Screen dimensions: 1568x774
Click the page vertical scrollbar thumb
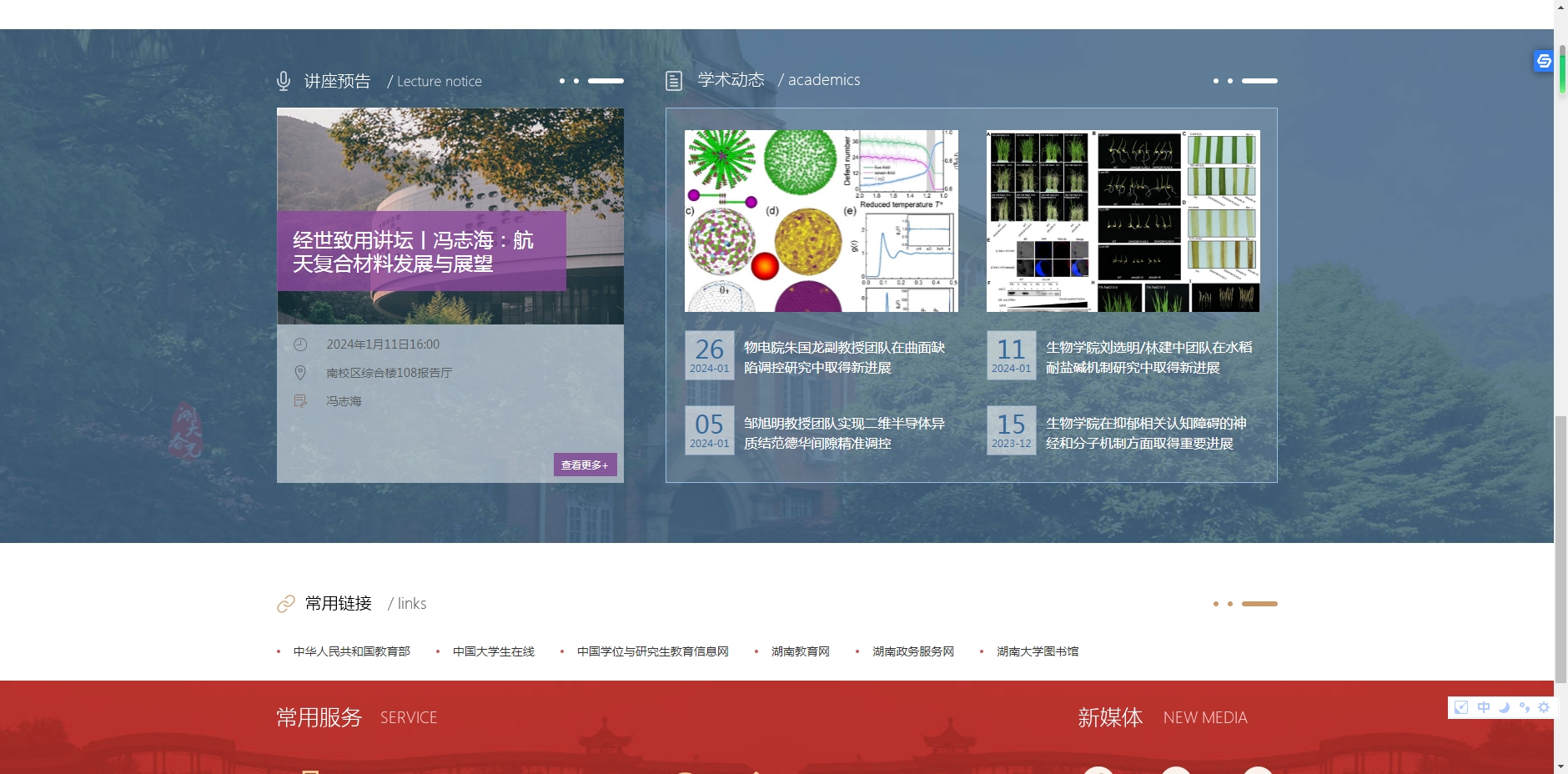click(x=1560, y=549)
